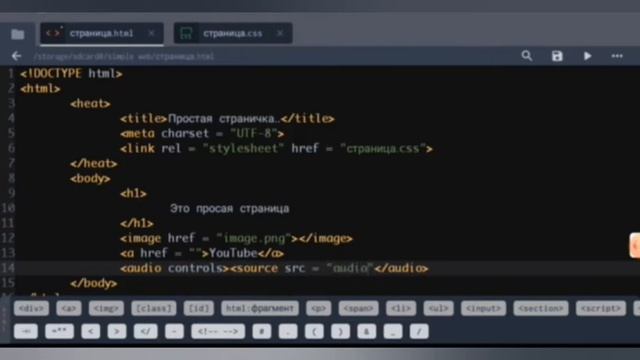
Task: Insert the <input> snippet
Action: click(483, 308)
